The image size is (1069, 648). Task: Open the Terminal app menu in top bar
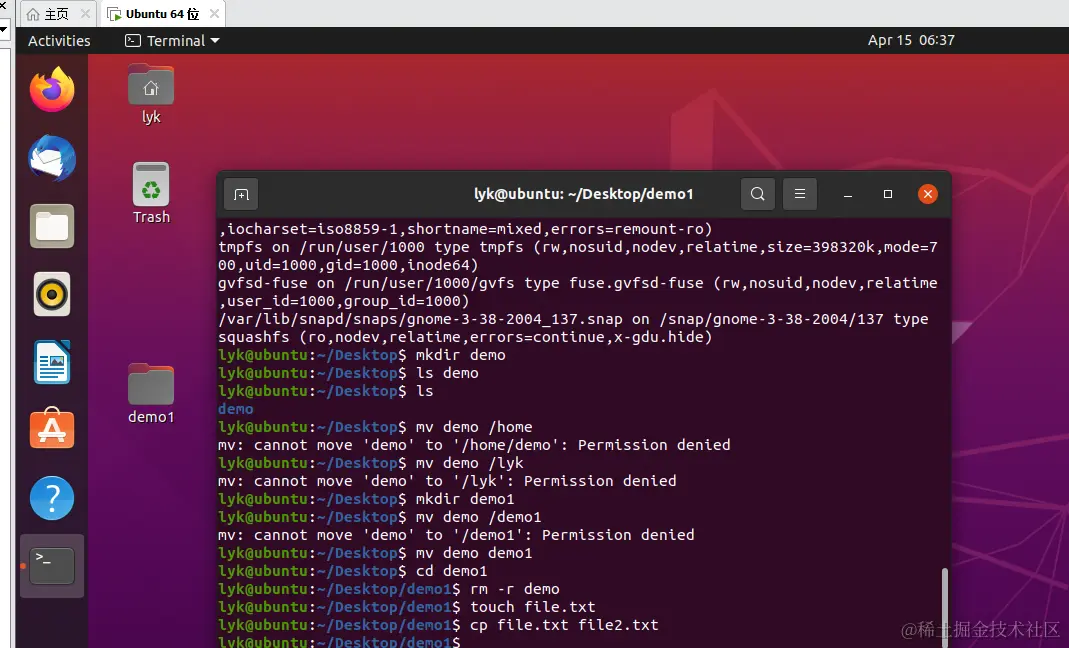tap(172, 41)
